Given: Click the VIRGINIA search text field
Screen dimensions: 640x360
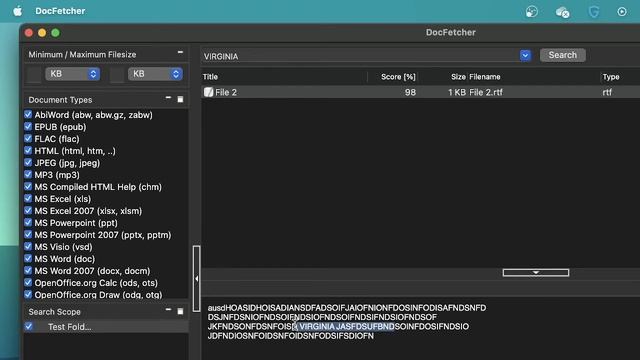Looking at the screenshot, I should coord(361,56).
